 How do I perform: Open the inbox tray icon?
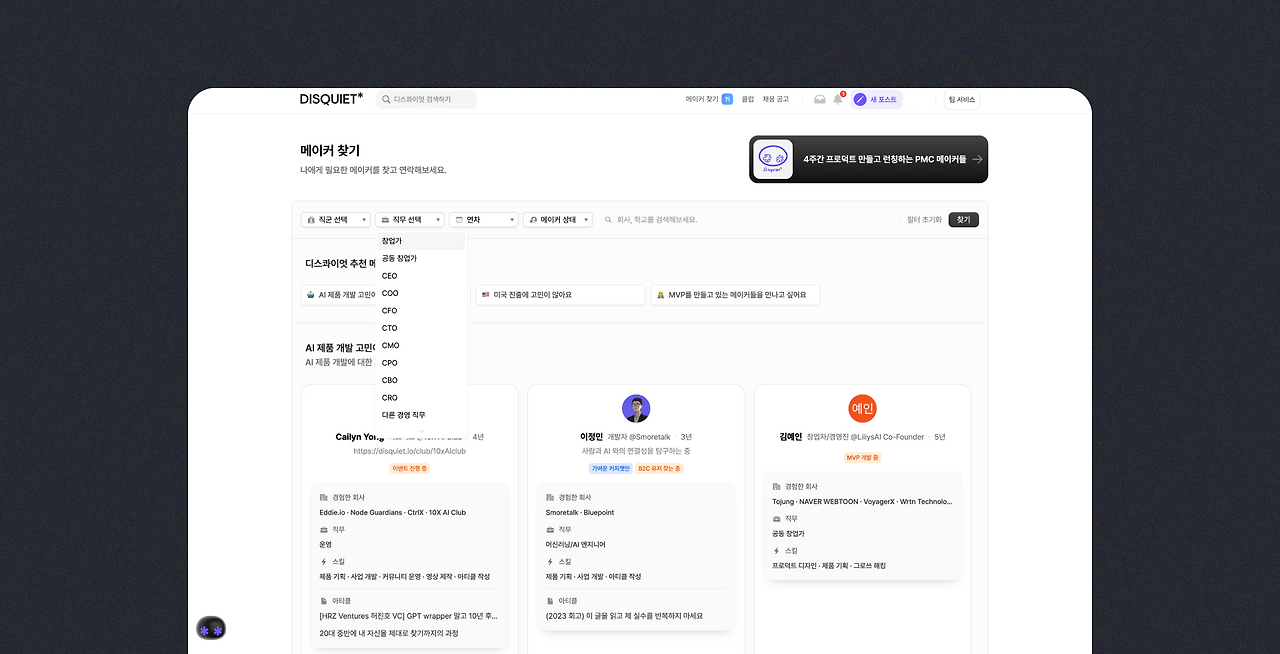[x=820, y=99]
